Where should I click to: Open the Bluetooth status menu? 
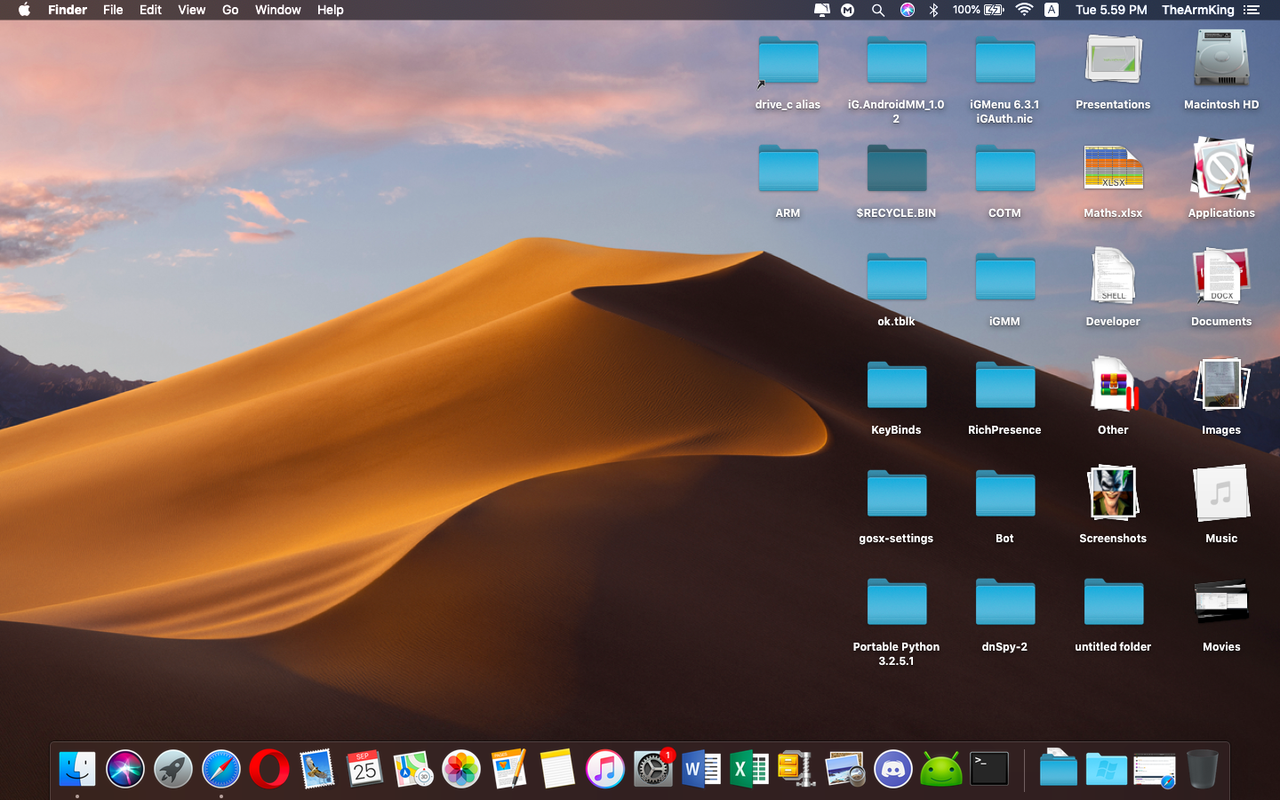click(x=932, y=10)
